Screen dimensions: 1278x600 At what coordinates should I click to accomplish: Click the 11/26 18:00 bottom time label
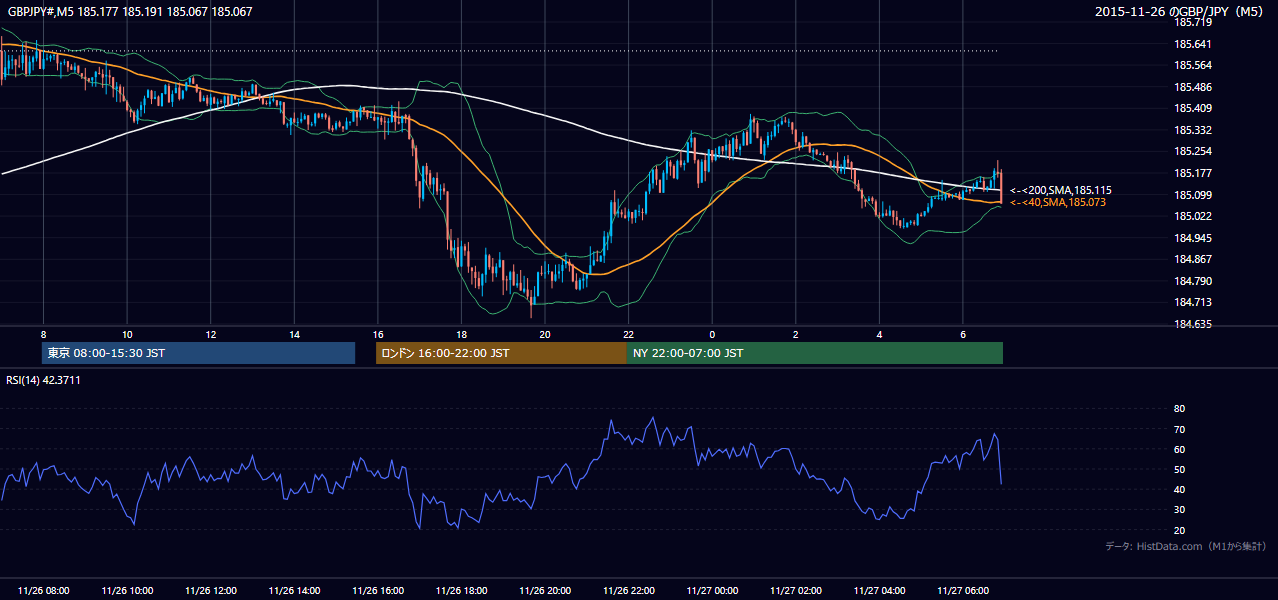[x=461, y=591]
